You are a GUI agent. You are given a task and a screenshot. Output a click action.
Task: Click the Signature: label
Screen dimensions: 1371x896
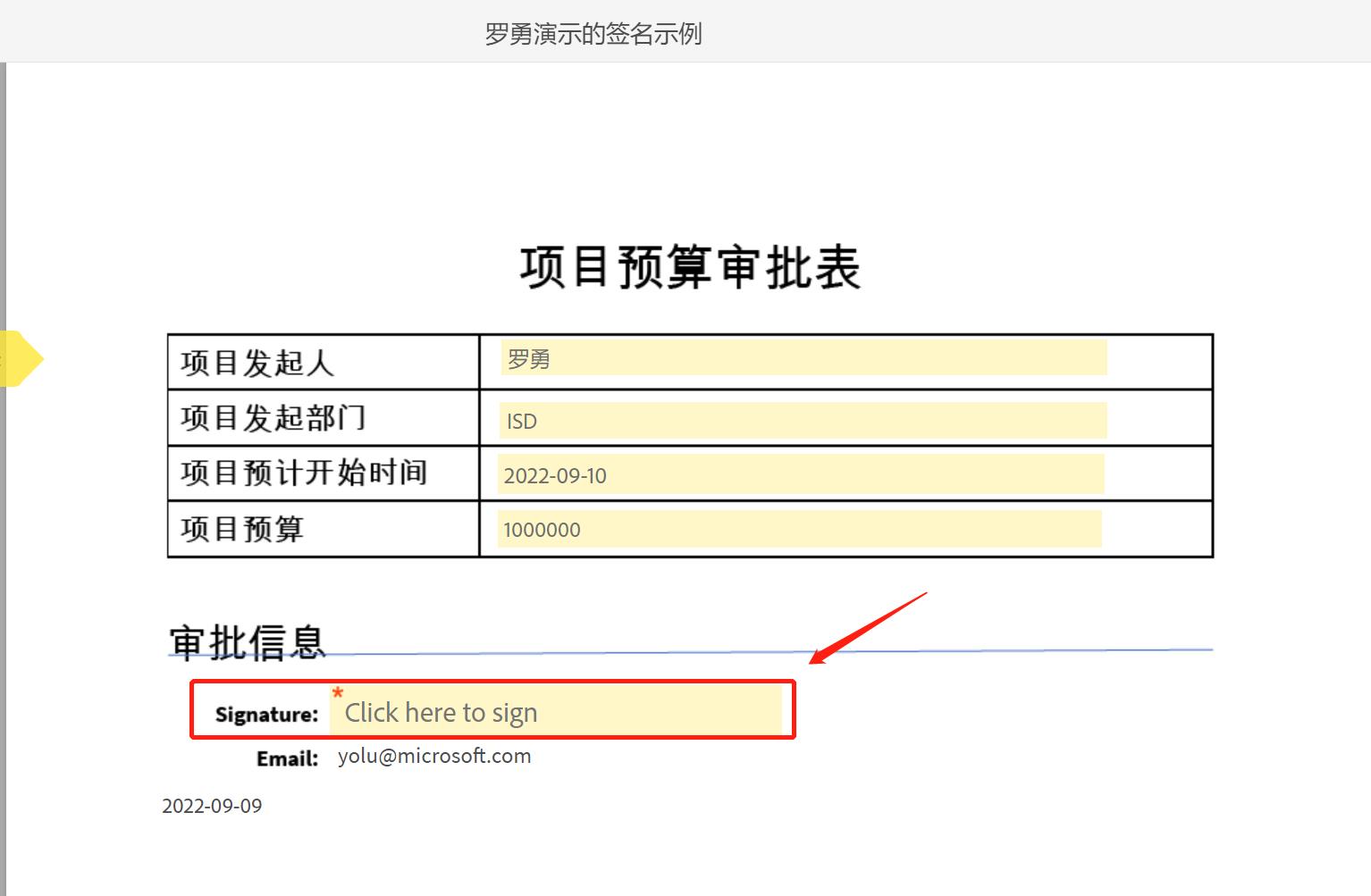(266, 715)
